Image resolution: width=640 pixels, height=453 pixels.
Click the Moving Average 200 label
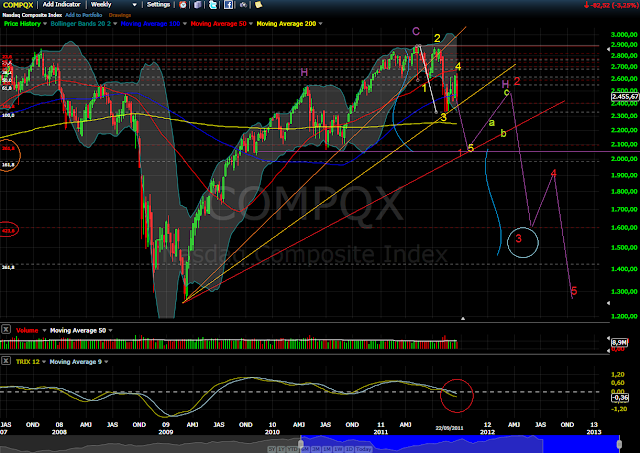(286, 24)
